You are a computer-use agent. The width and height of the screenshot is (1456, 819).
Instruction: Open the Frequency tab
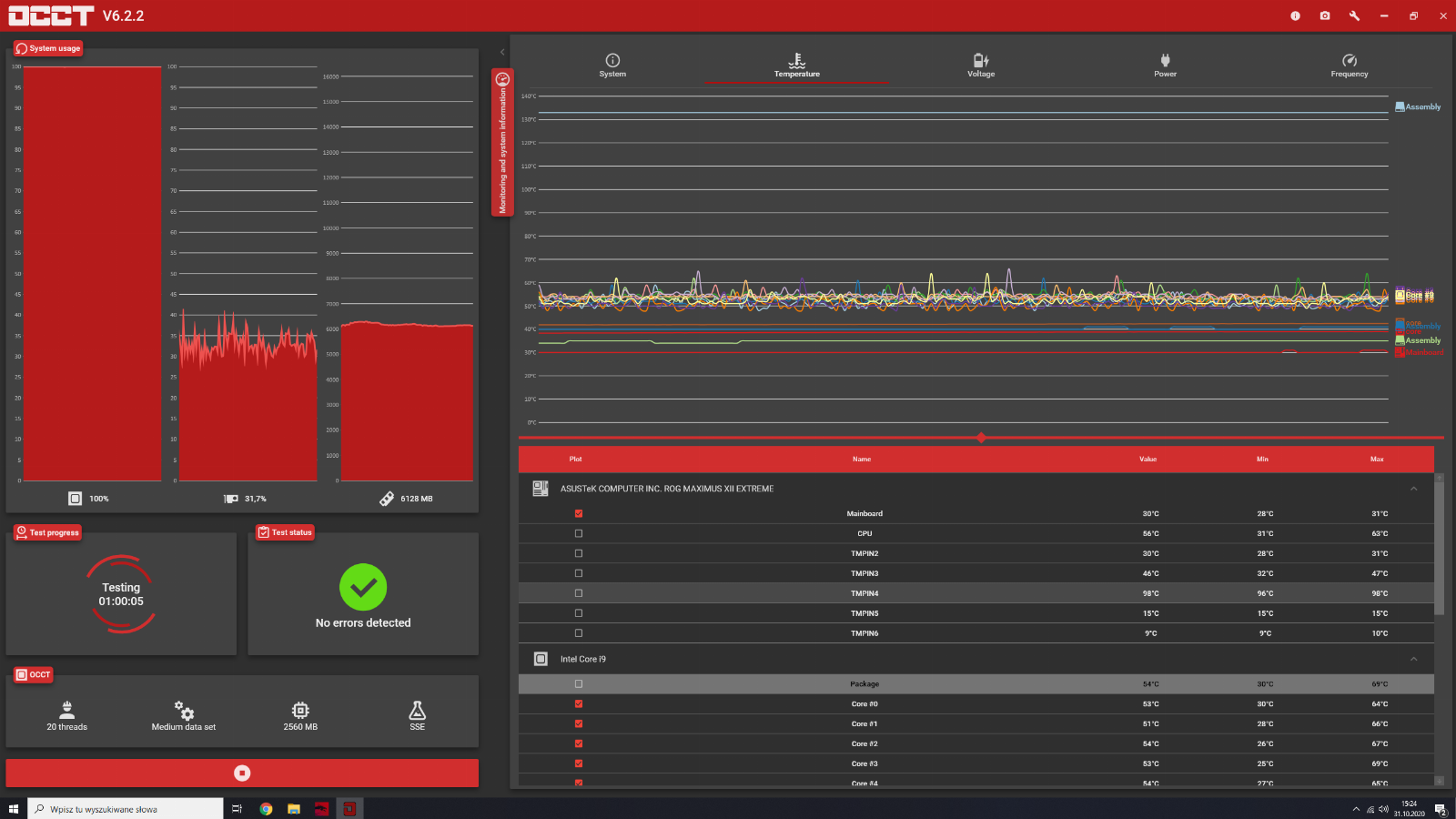(x=1350, y=66)
